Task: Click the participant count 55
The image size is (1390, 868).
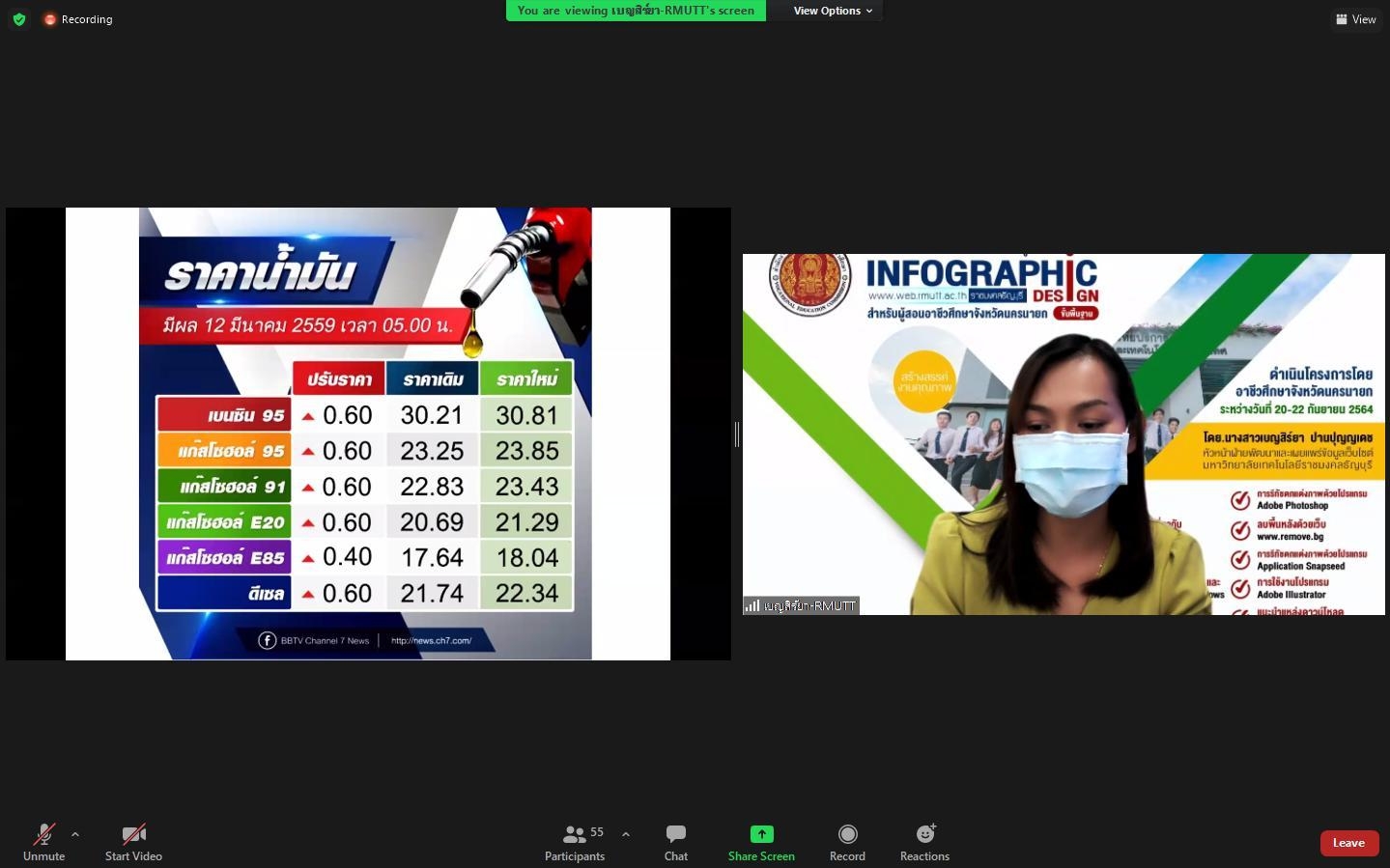Action: pos(597,832)
